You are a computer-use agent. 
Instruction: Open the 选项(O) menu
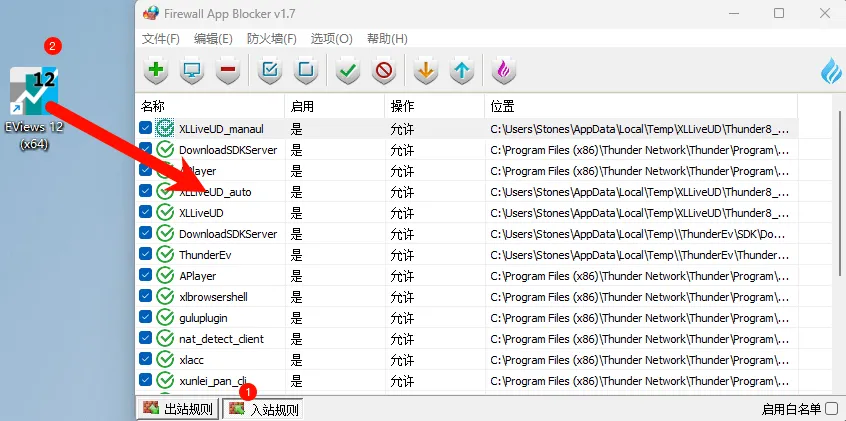[331, 39]
